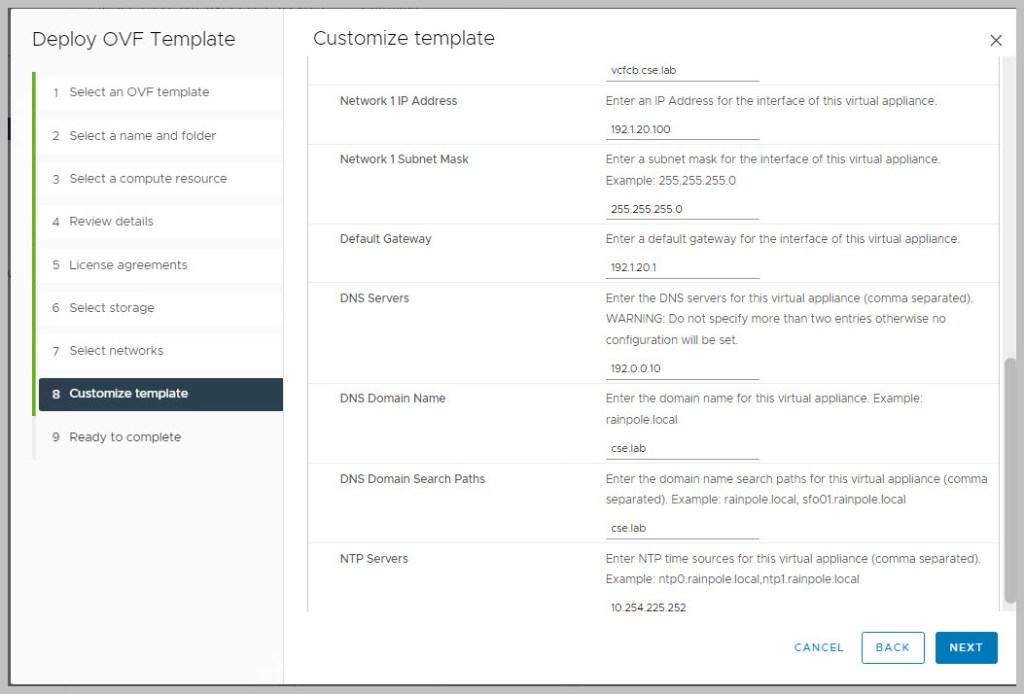
Task: Click the Network 1 Subnet Mask field
Action: [682, 210]
